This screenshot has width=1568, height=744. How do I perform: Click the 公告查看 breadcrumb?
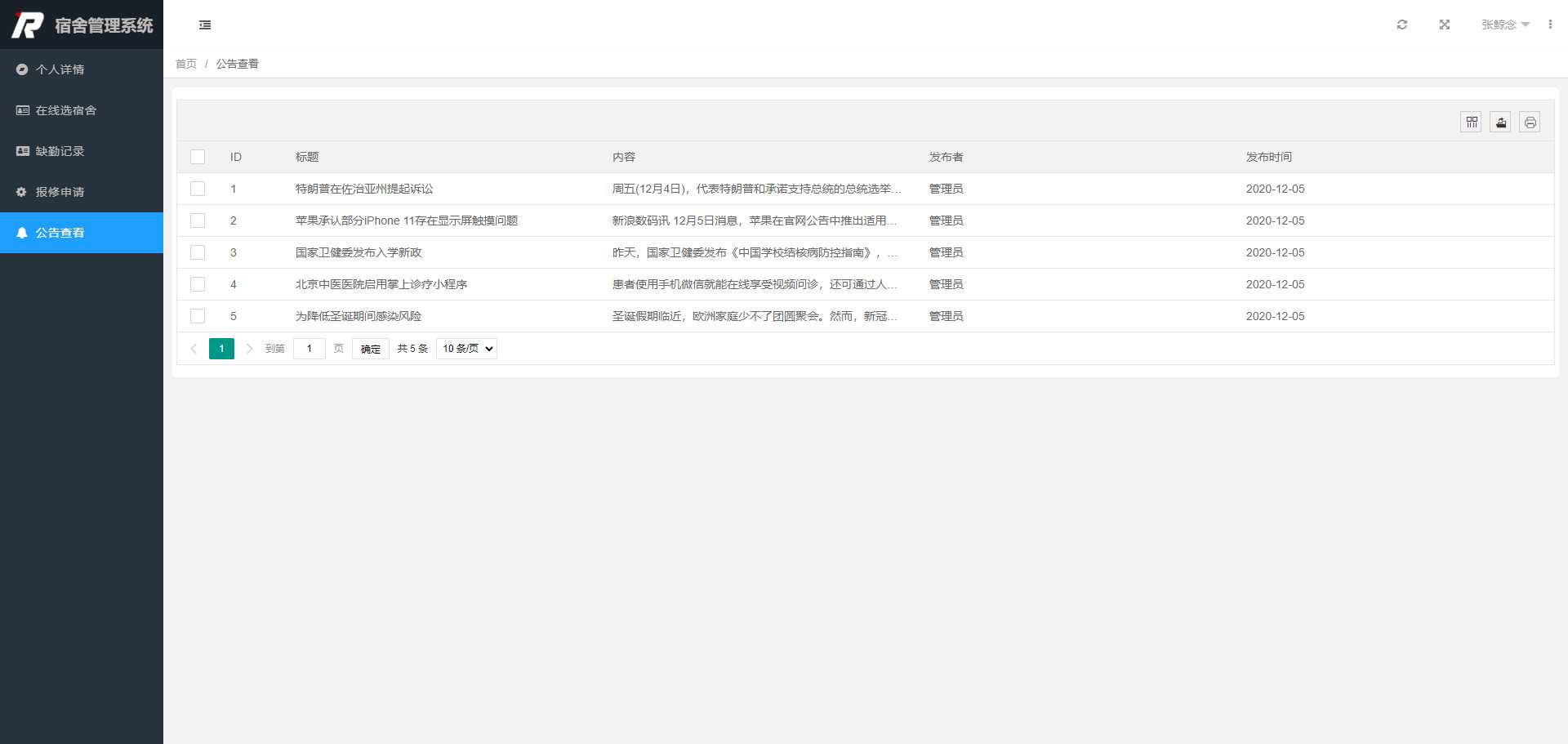click(237, 64)
